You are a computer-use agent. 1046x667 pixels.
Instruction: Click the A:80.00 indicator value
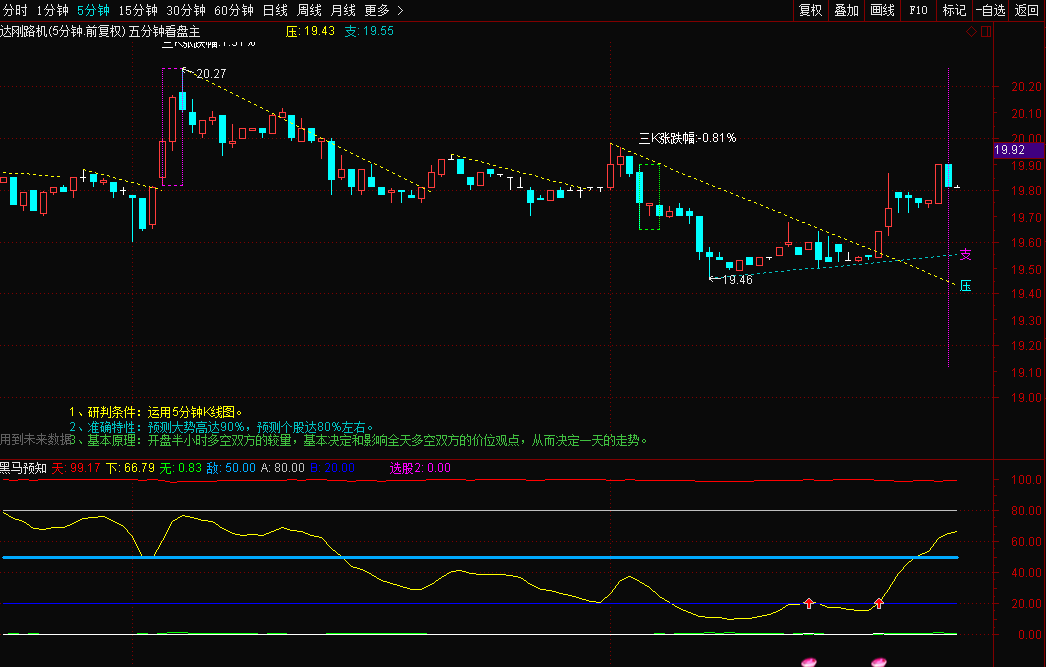coord(282,468)
